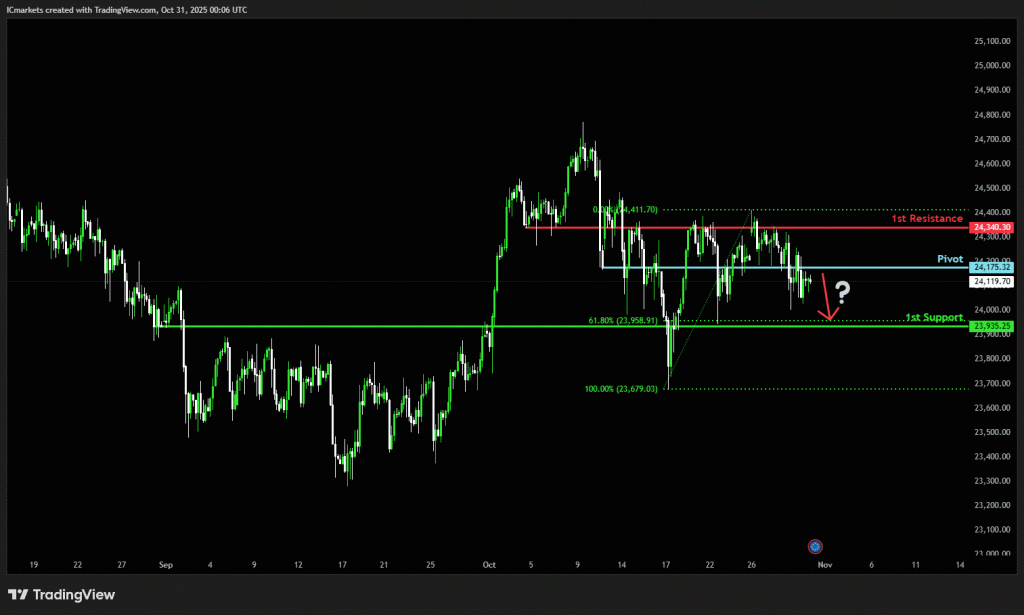Viewport: 1024px width, 615px height.
Task: Click the economic event icon near Nov
Action: (x=816, y=546)
